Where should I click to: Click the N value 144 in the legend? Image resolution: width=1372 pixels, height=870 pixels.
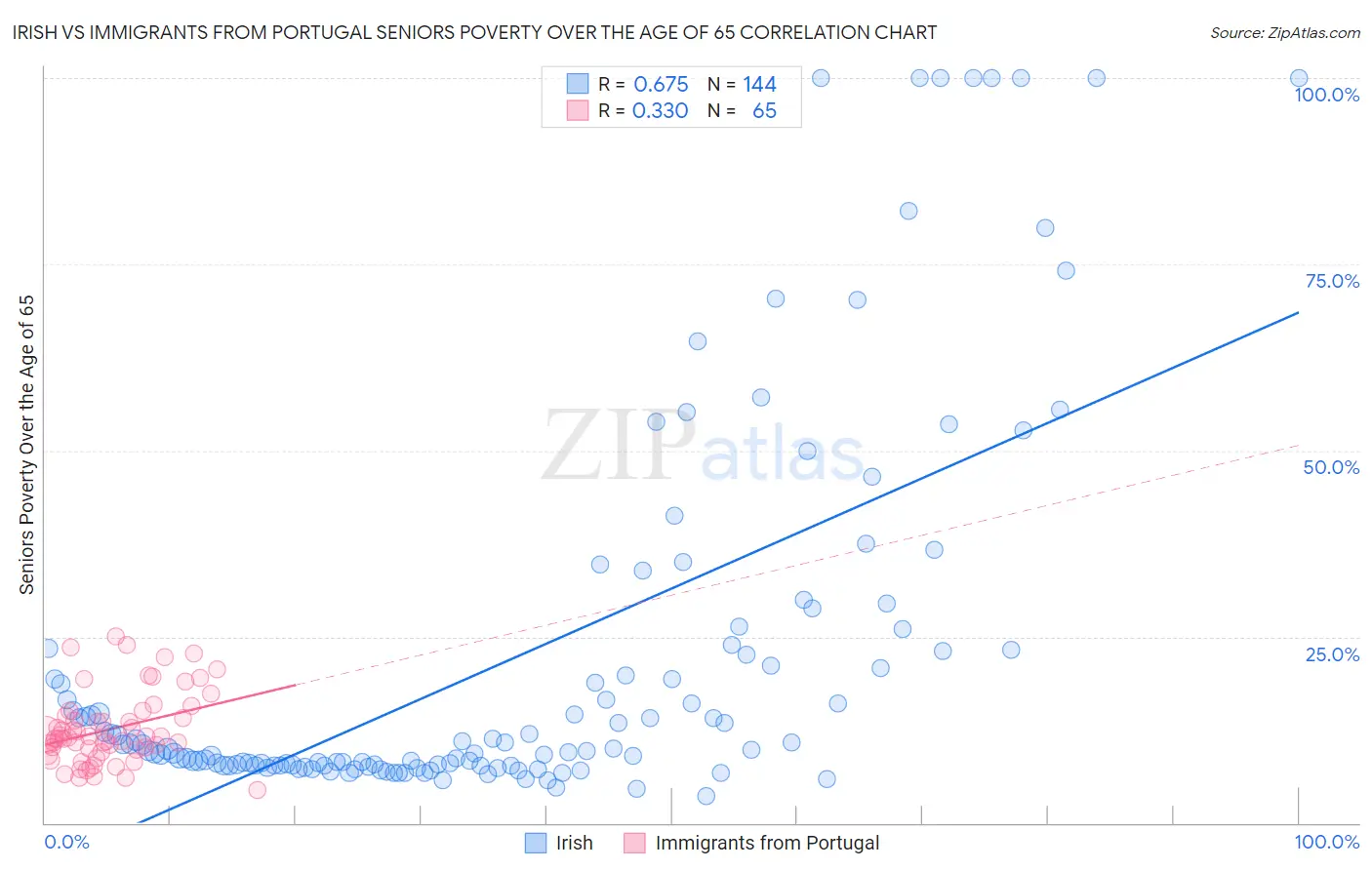[x=759, y=84]
